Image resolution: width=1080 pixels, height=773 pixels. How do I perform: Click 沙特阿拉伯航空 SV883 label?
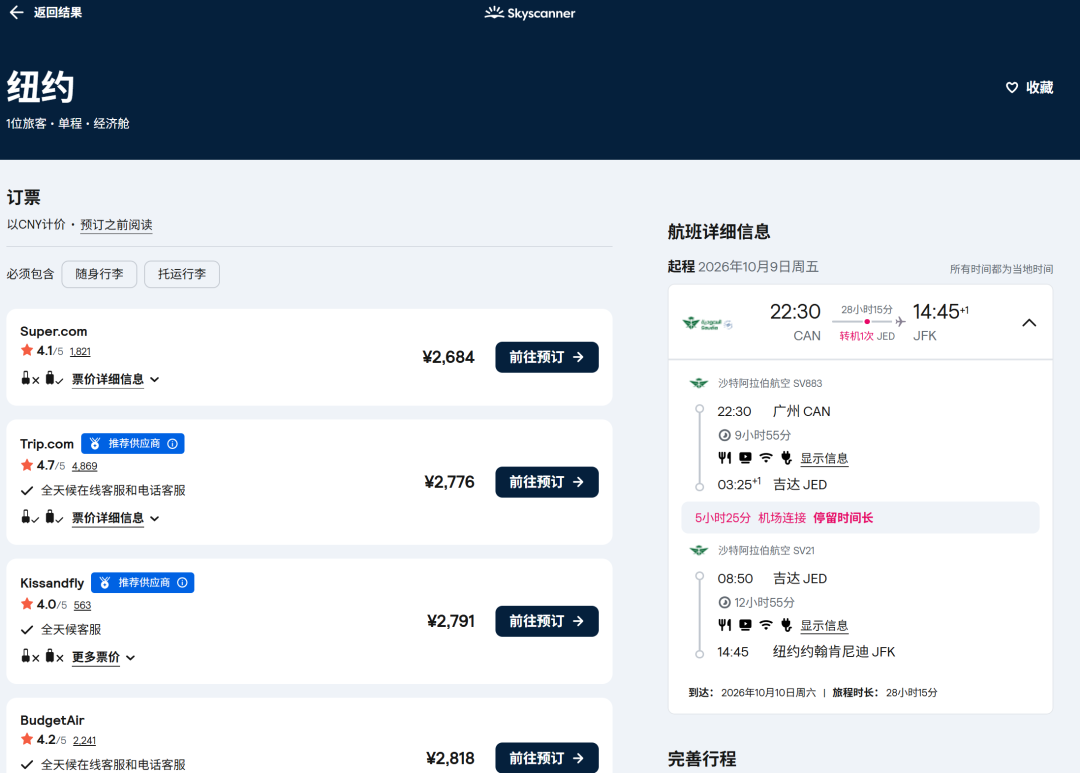(770, 383)
